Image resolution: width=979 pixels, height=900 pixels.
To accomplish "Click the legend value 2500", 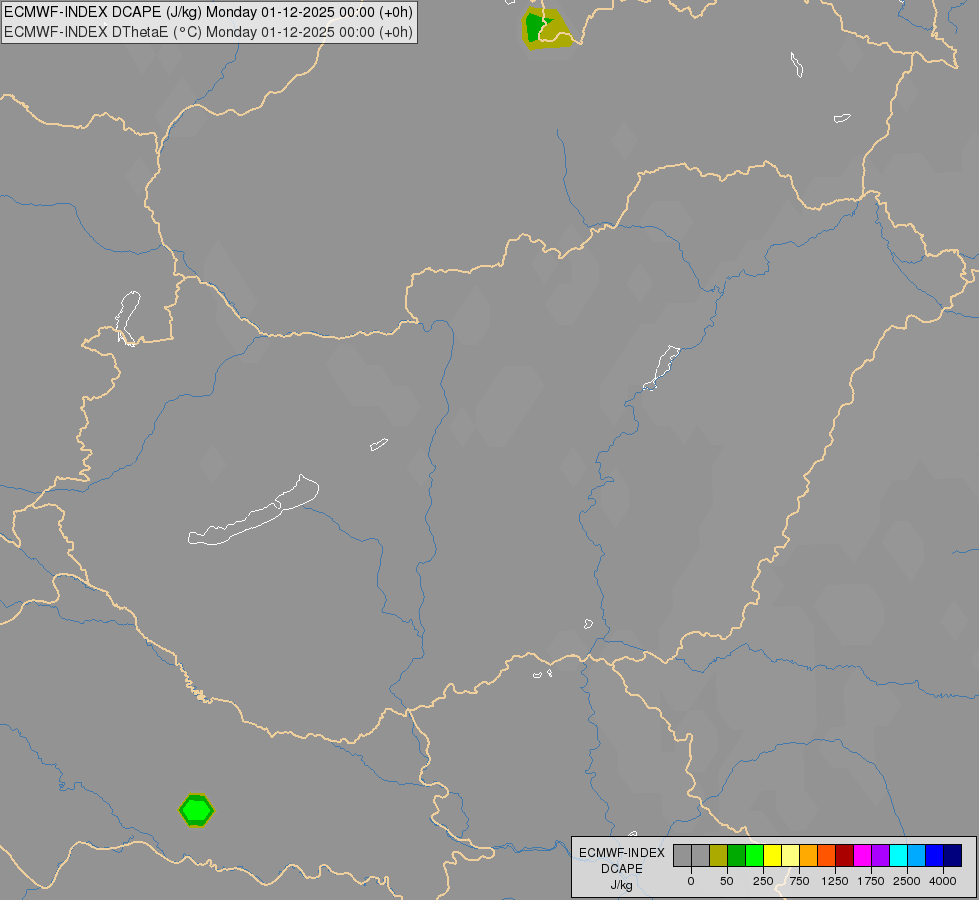I will click(907, 881).
